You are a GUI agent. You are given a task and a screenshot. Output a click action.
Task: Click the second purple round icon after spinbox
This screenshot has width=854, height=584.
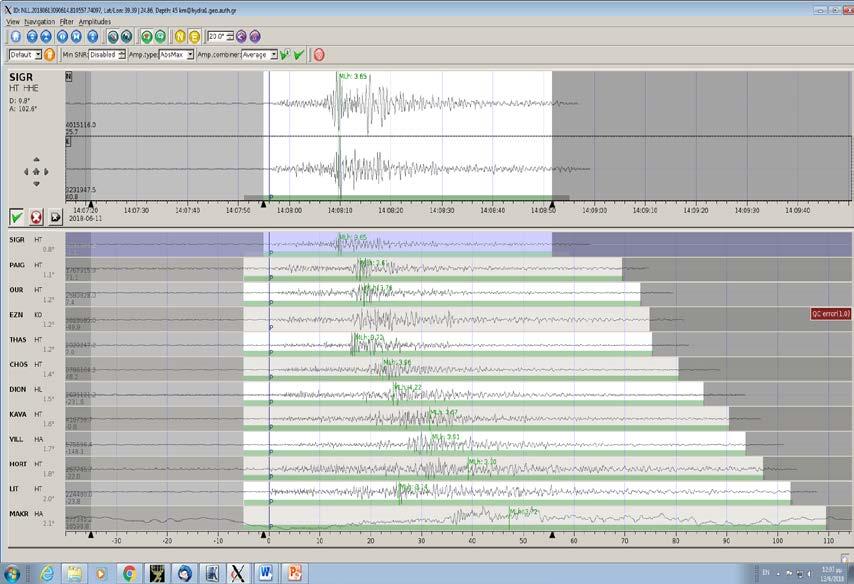(255, 36)
